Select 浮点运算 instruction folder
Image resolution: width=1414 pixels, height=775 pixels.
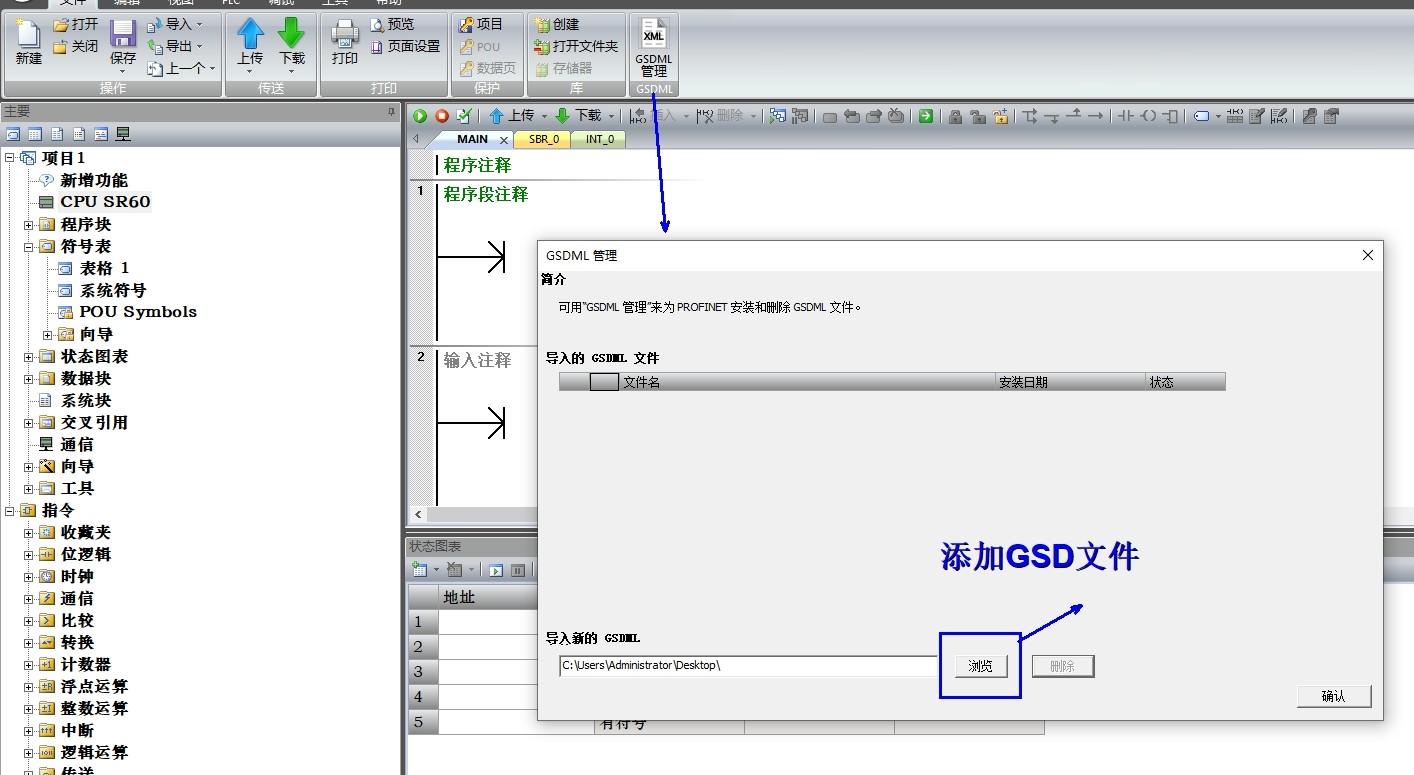coord(94,686)
